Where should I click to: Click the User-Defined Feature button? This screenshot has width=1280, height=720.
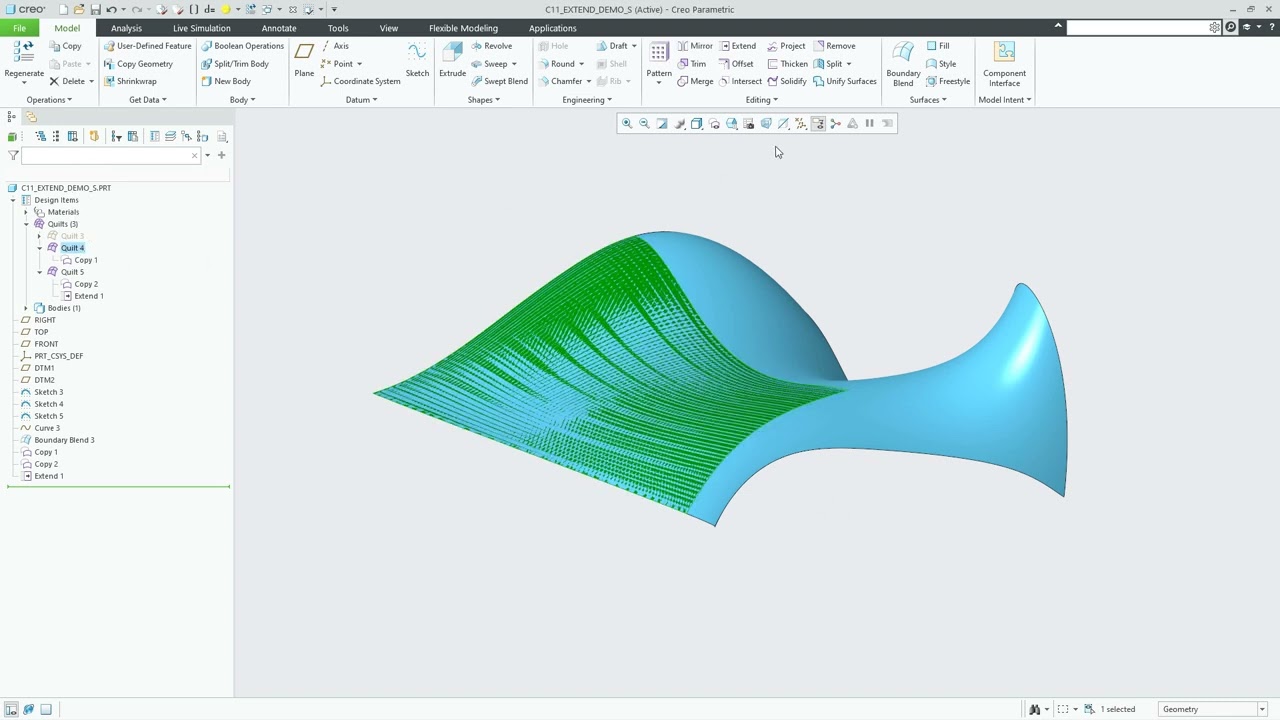147,46
